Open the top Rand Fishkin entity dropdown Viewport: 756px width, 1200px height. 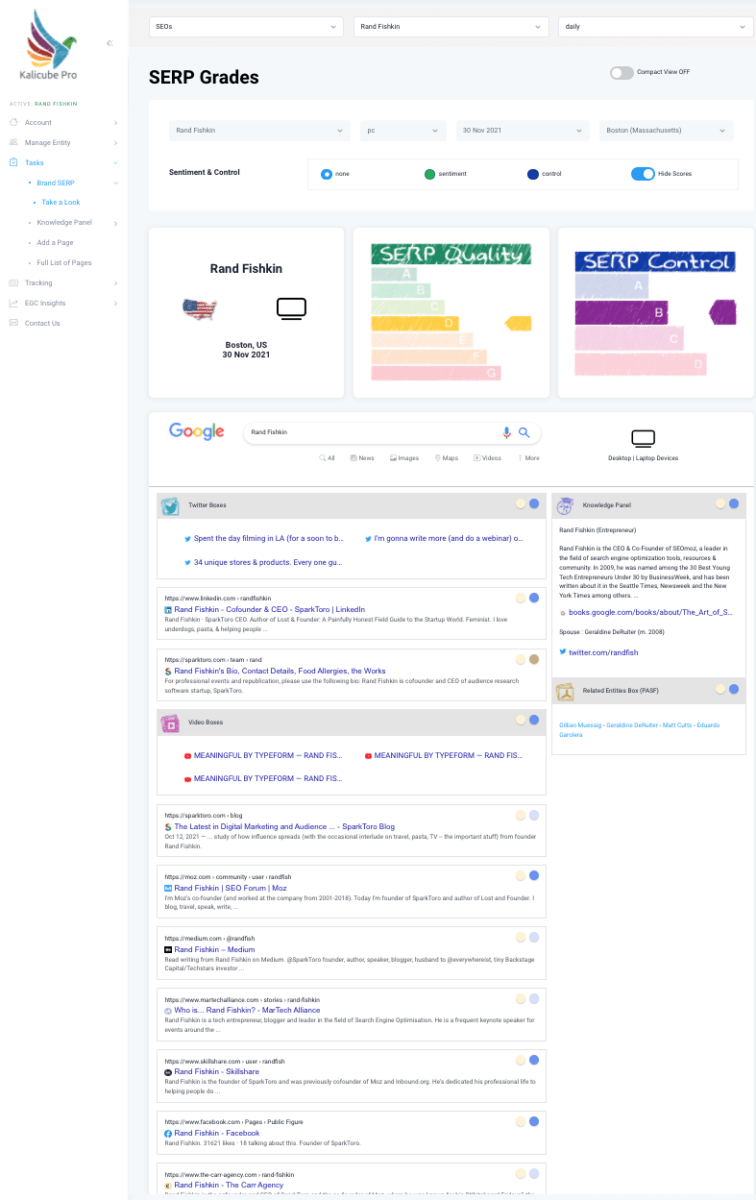pyautogui.click(x=451, y=27)
